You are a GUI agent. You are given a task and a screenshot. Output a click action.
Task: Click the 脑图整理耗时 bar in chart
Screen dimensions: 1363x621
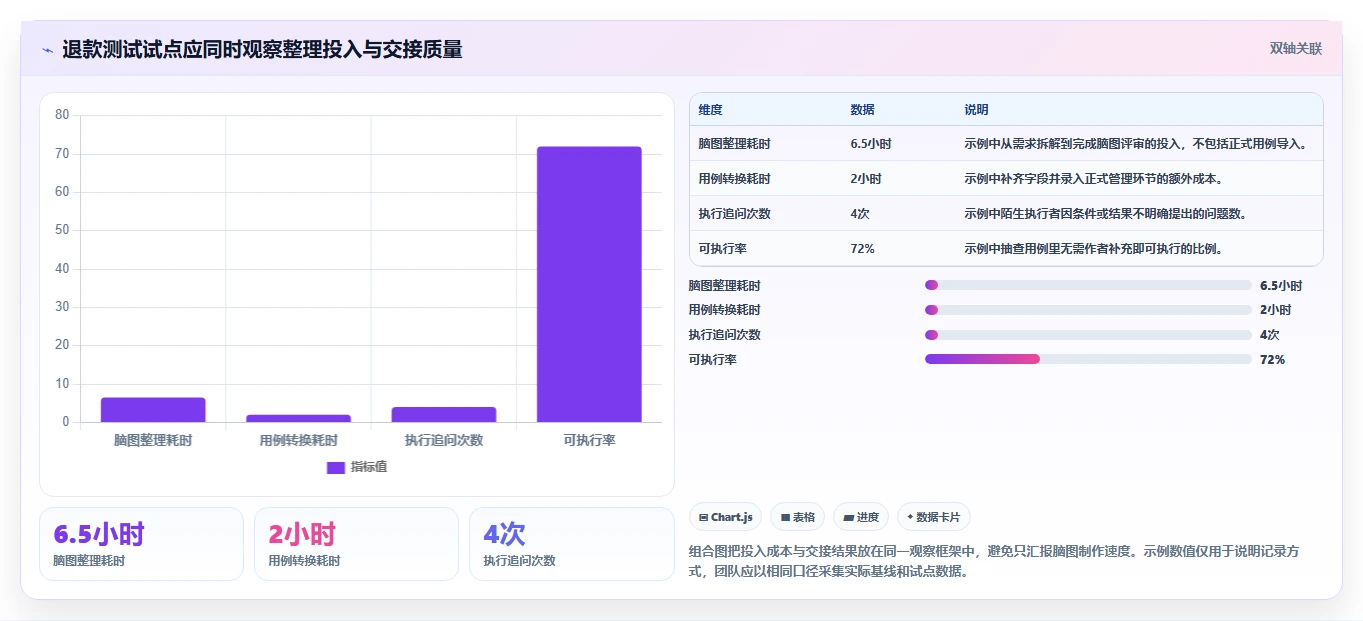pos(153,410)
